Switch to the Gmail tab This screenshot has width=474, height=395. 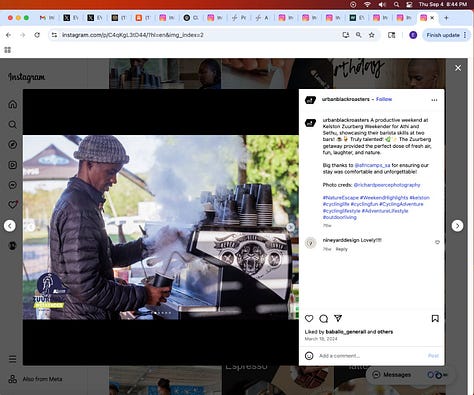47,18
